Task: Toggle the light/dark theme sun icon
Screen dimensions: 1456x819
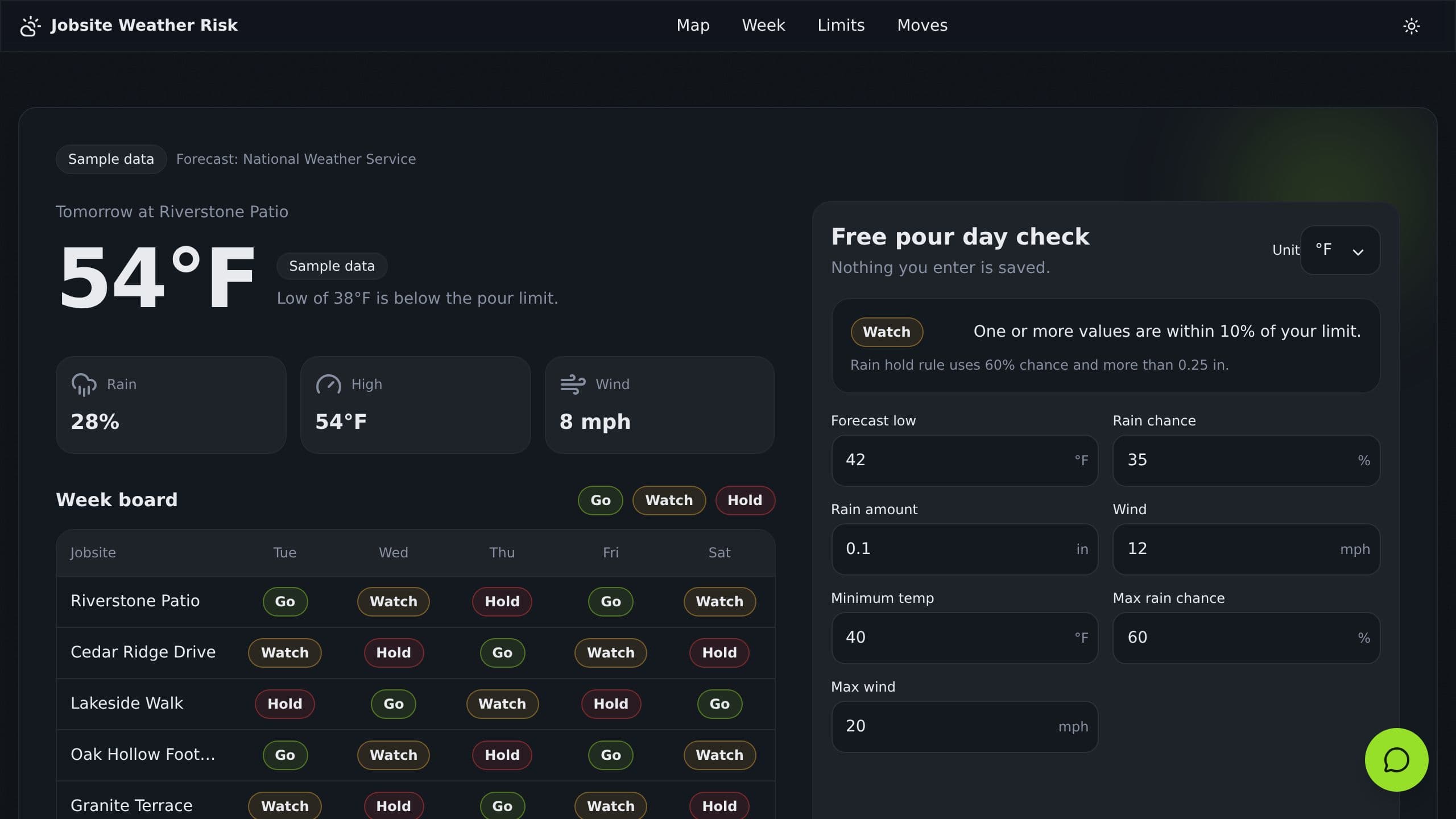Action: [x=1411, y=26]
